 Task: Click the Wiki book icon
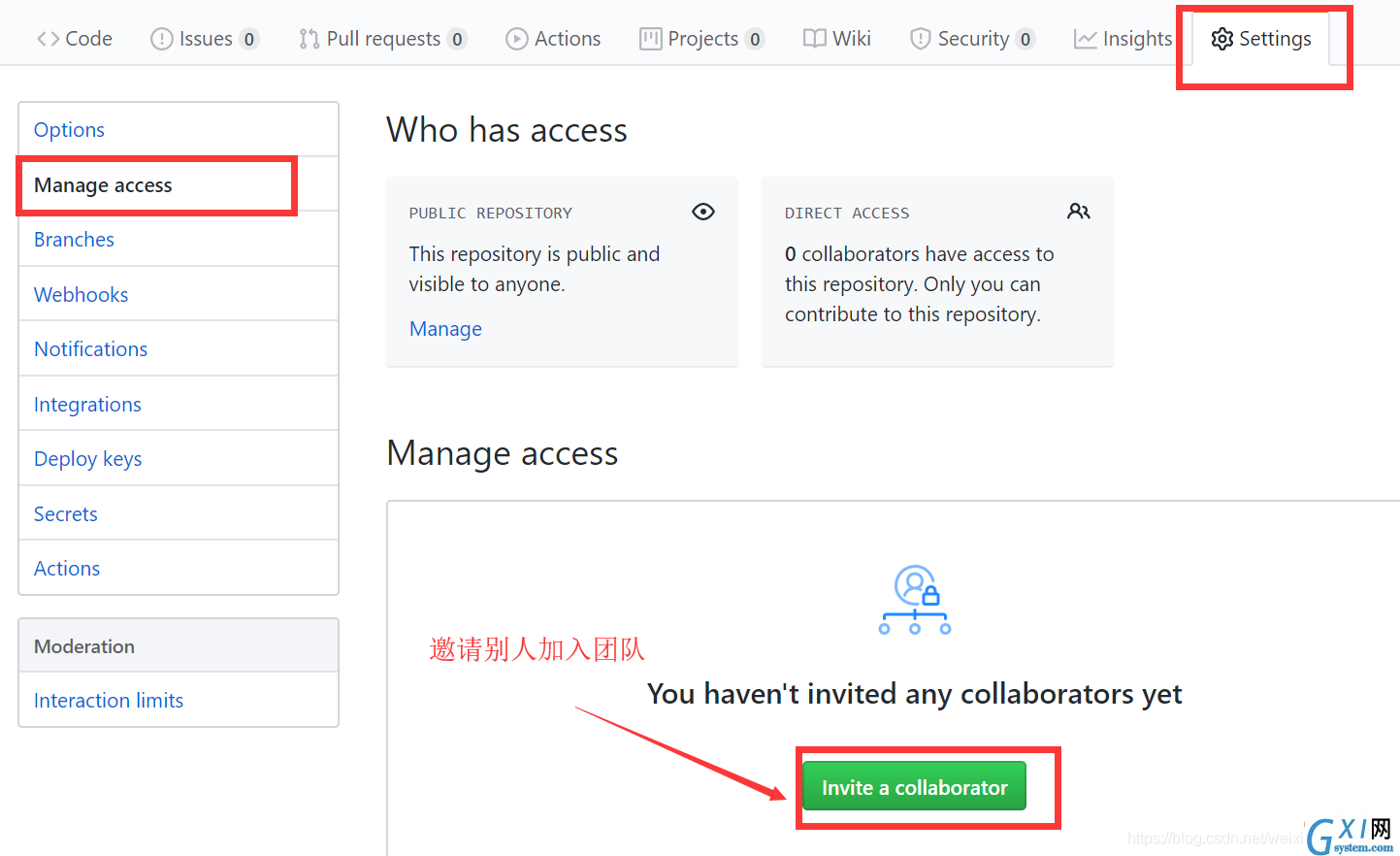[x=815, y=39]
